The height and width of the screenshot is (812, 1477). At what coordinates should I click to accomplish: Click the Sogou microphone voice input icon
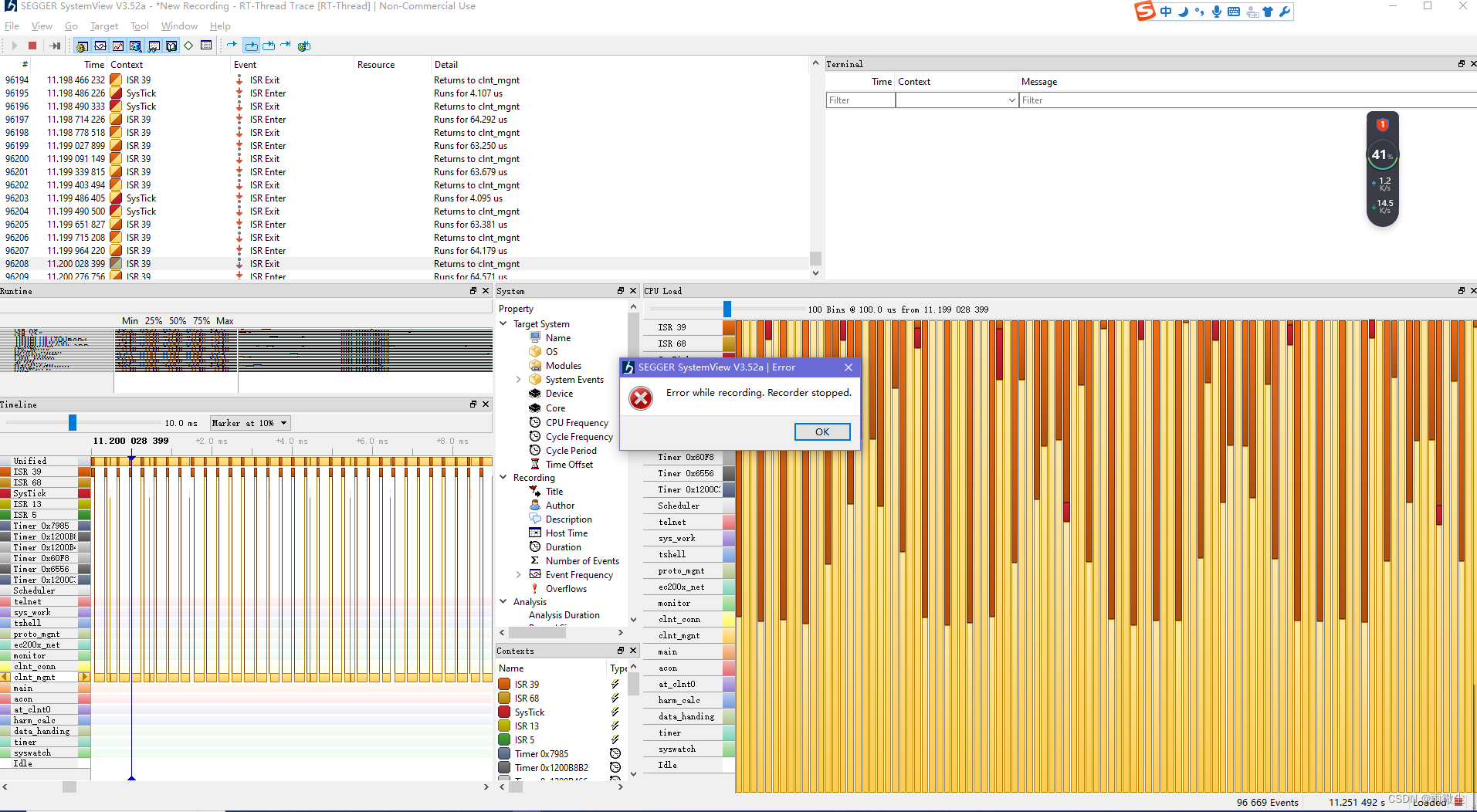(x=1217, y=12)
